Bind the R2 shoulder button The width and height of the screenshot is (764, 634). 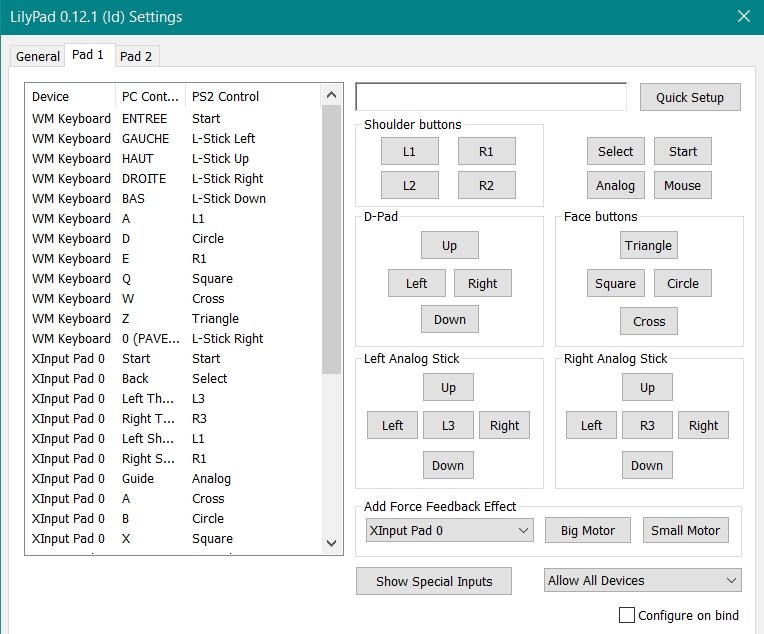click(x=486, y=185)
